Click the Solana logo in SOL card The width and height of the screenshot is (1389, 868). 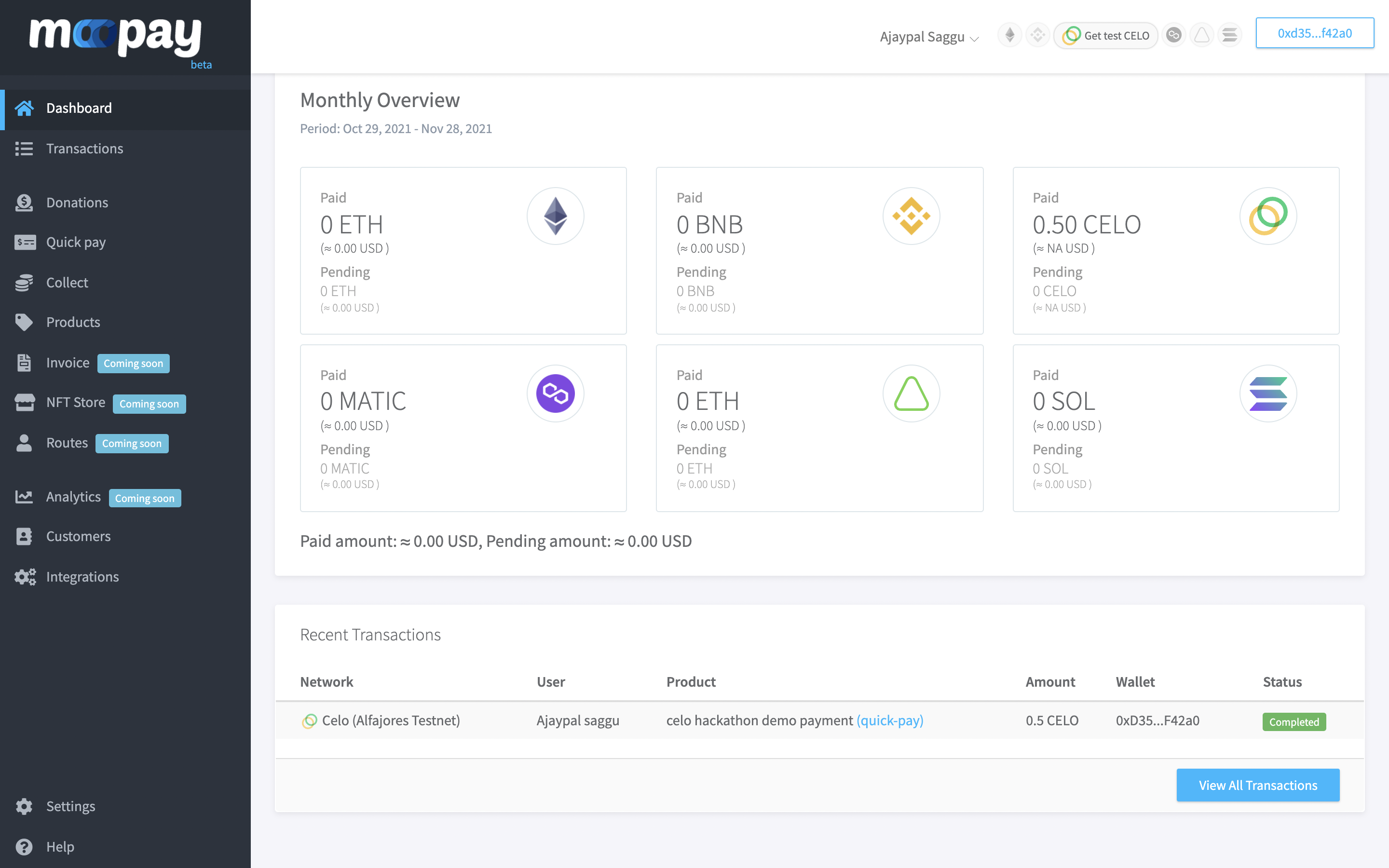(1268, 393)
